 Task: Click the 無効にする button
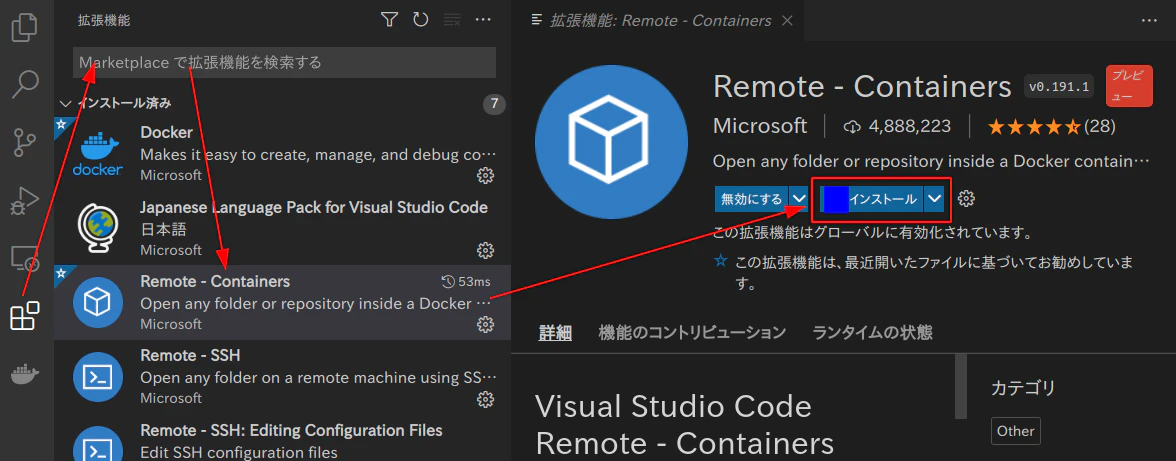[x=751, y=199]
